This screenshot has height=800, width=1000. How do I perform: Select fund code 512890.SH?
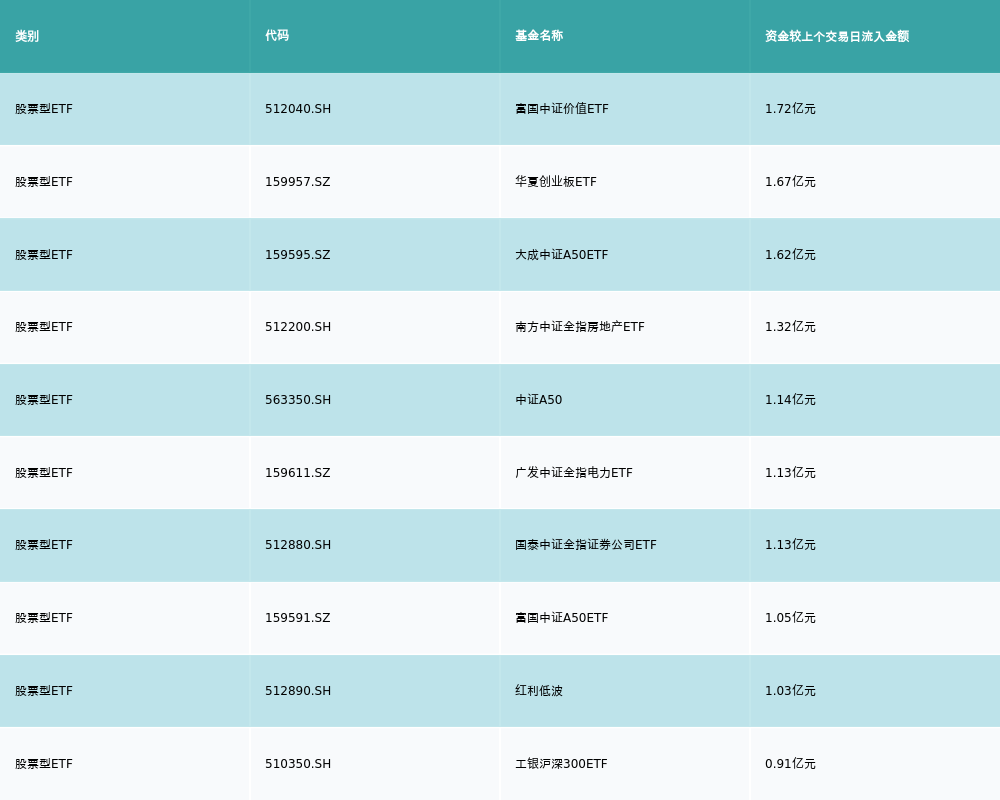coord(298,691)
